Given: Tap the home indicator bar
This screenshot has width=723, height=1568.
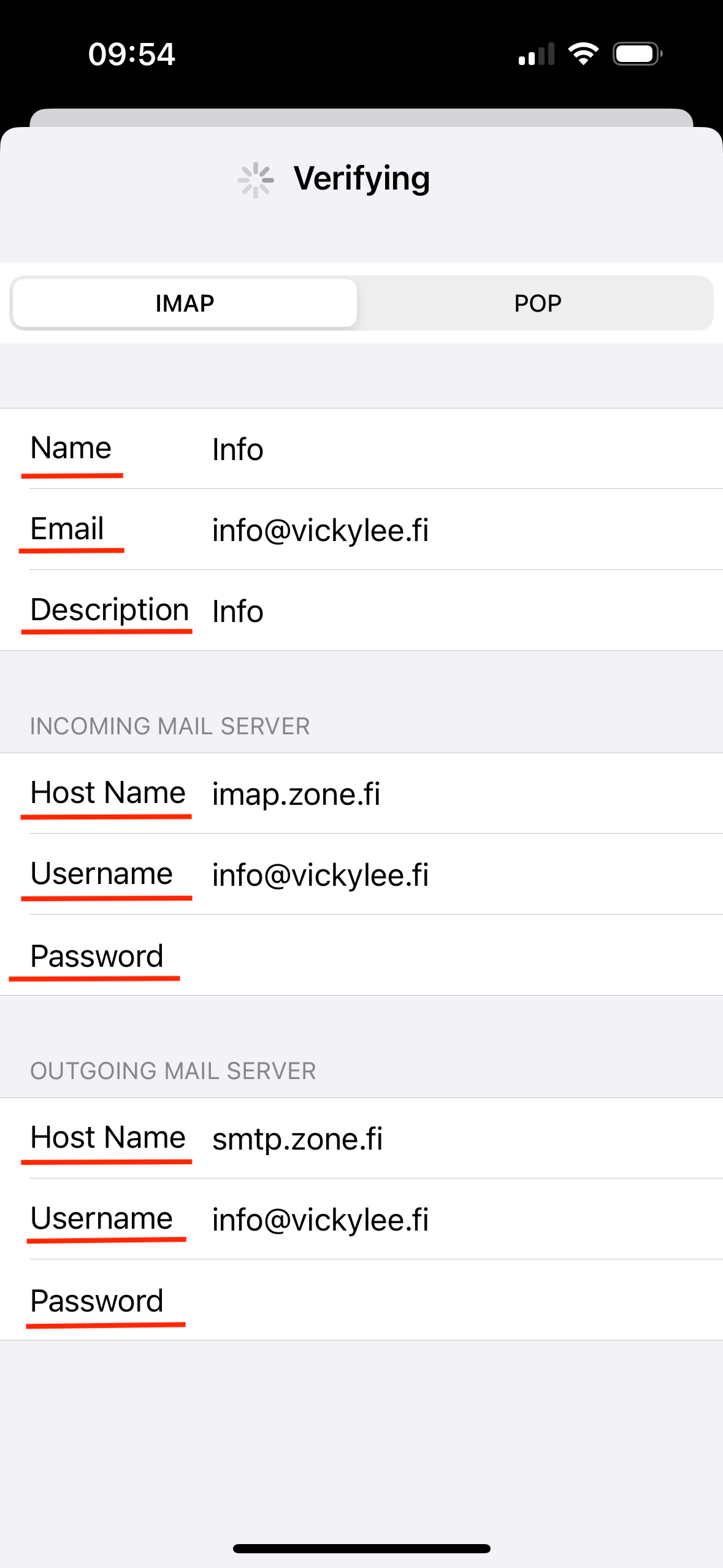Looking at the screenshot, I should tap(362, 1548).
